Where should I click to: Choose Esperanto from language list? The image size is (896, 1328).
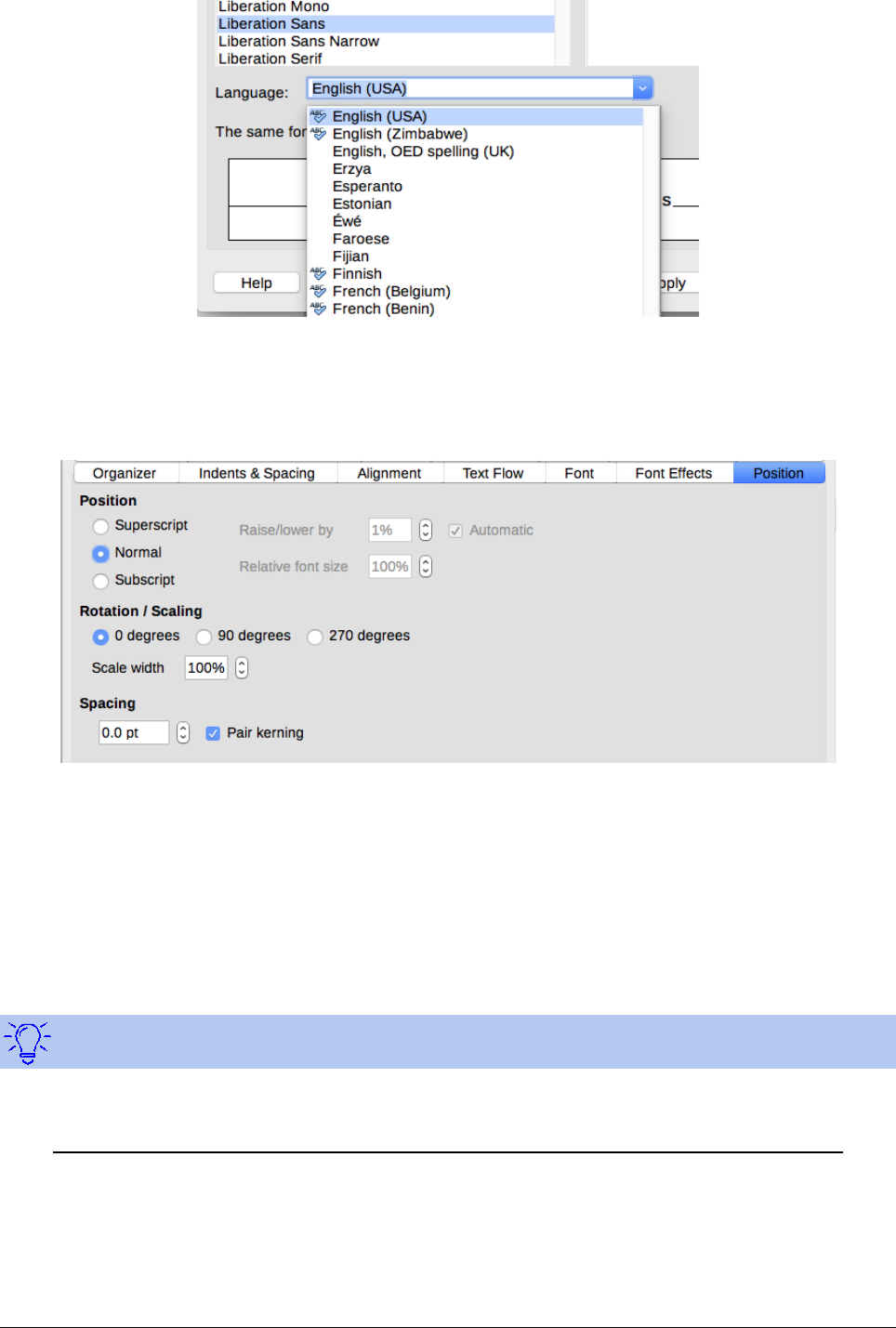coord(476,187)
